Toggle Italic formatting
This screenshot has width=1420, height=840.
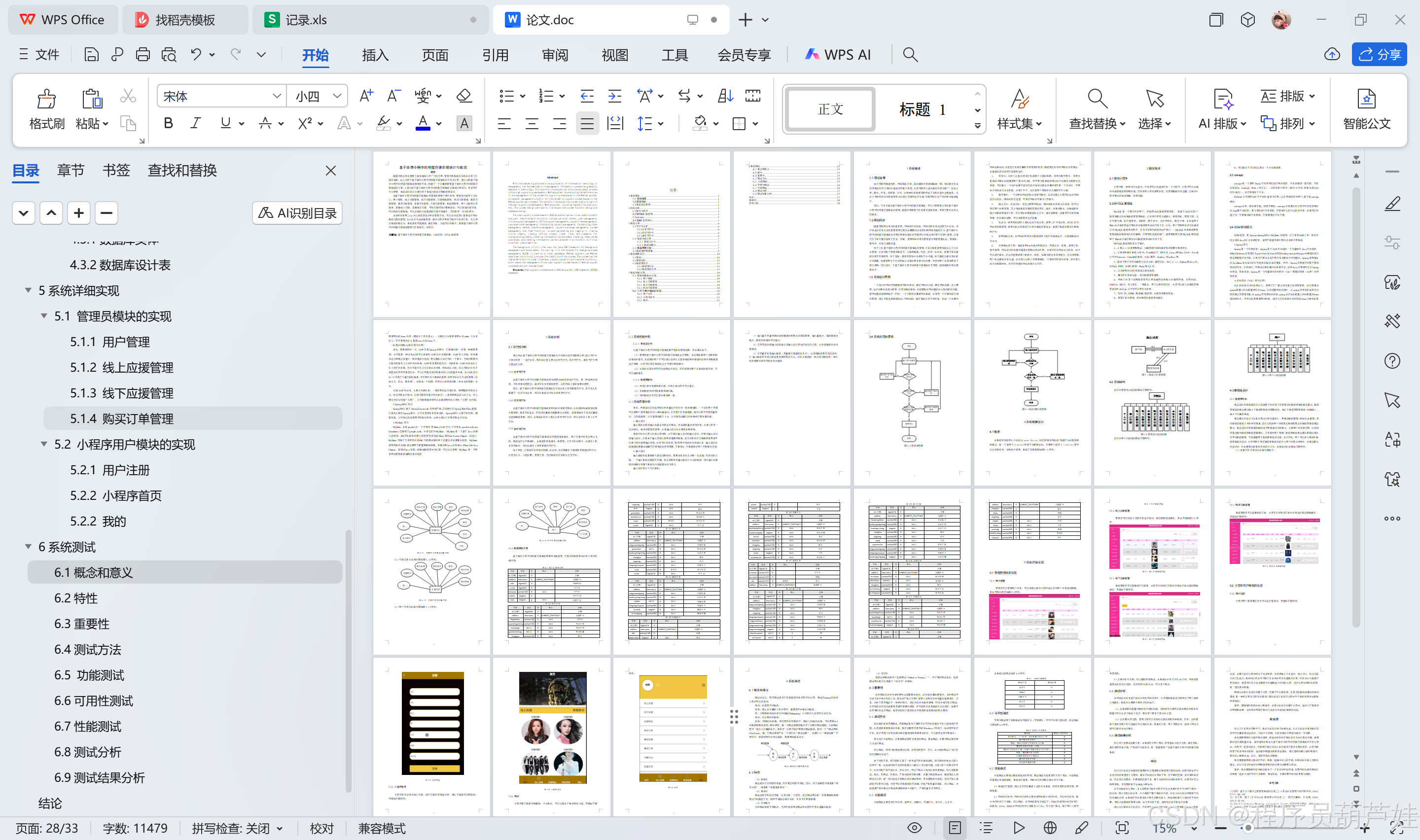click(196, 123)
